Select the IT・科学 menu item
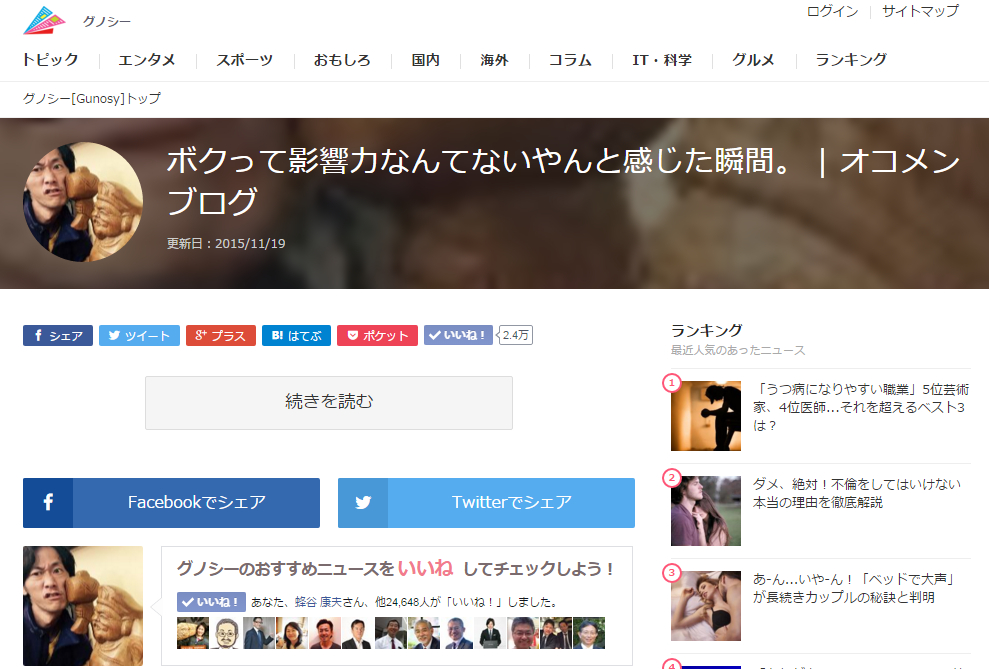Image resolution: width=989 pixels, height=669 pixels. click(x=662, y=60)
